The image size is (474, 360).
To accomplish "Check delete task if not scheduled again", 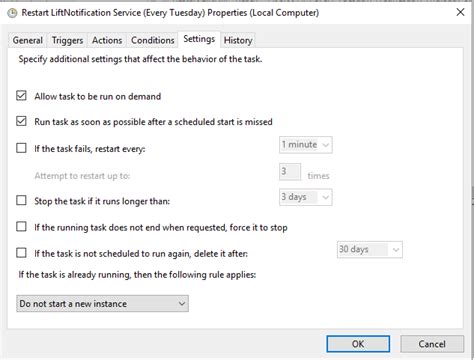I will [21, 253].
